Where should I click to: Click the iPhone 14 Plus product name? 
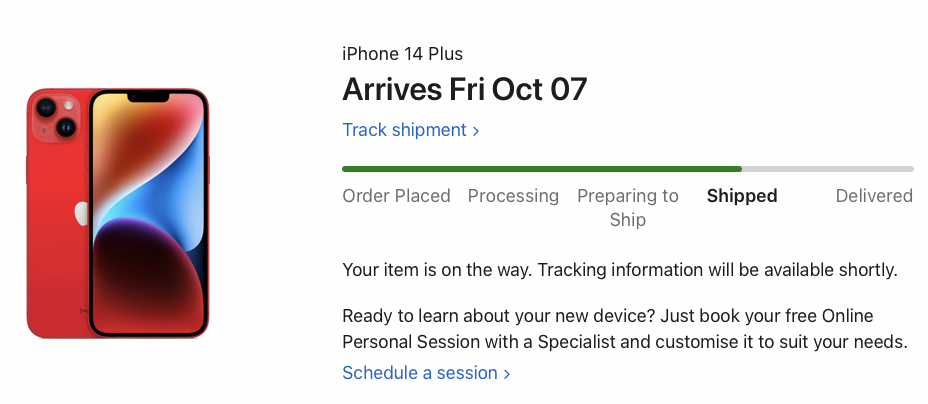tap(402, 54)
